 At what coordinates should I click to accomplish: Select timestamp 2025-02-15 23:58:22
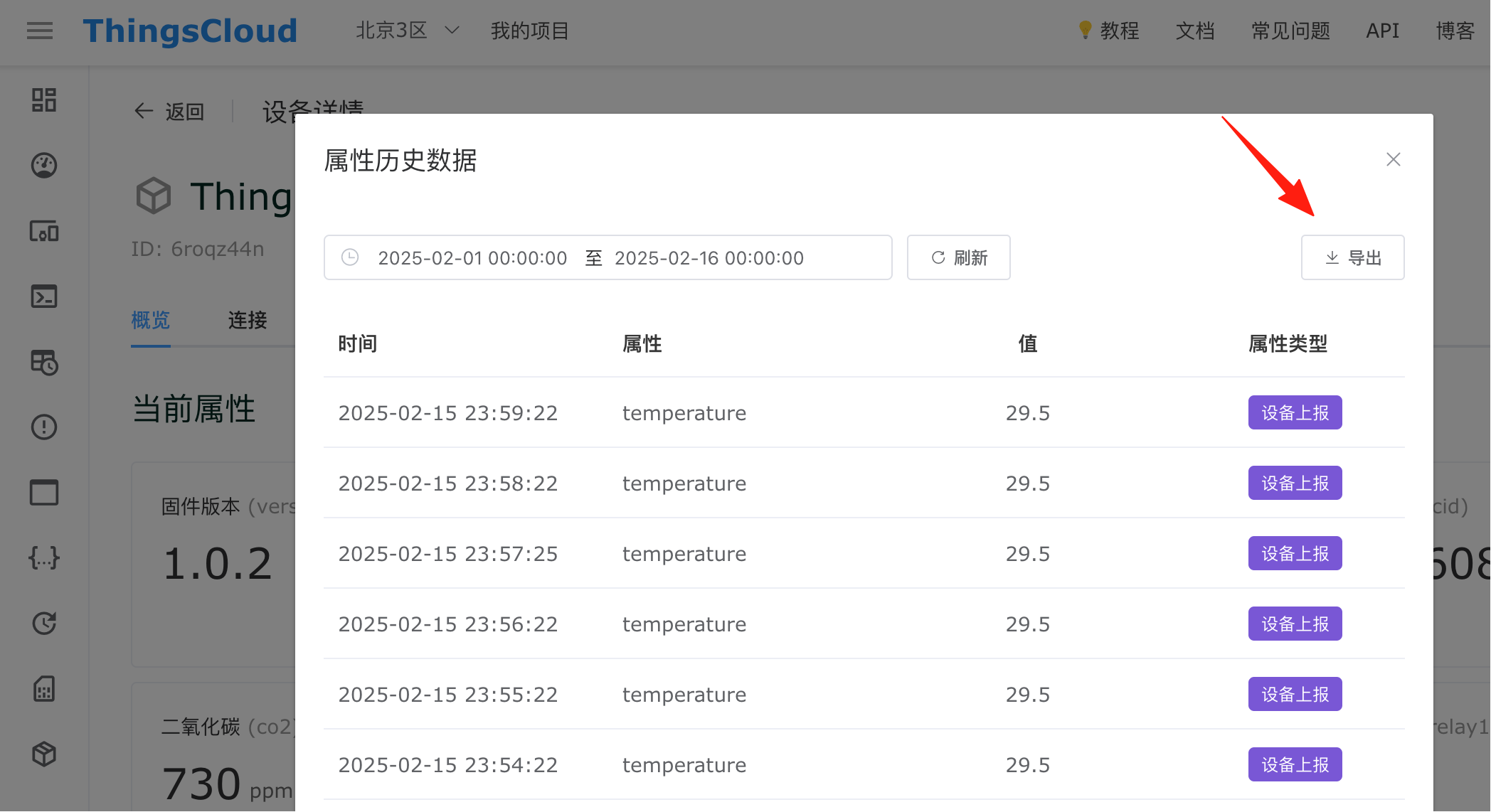(x=448, y=483)
